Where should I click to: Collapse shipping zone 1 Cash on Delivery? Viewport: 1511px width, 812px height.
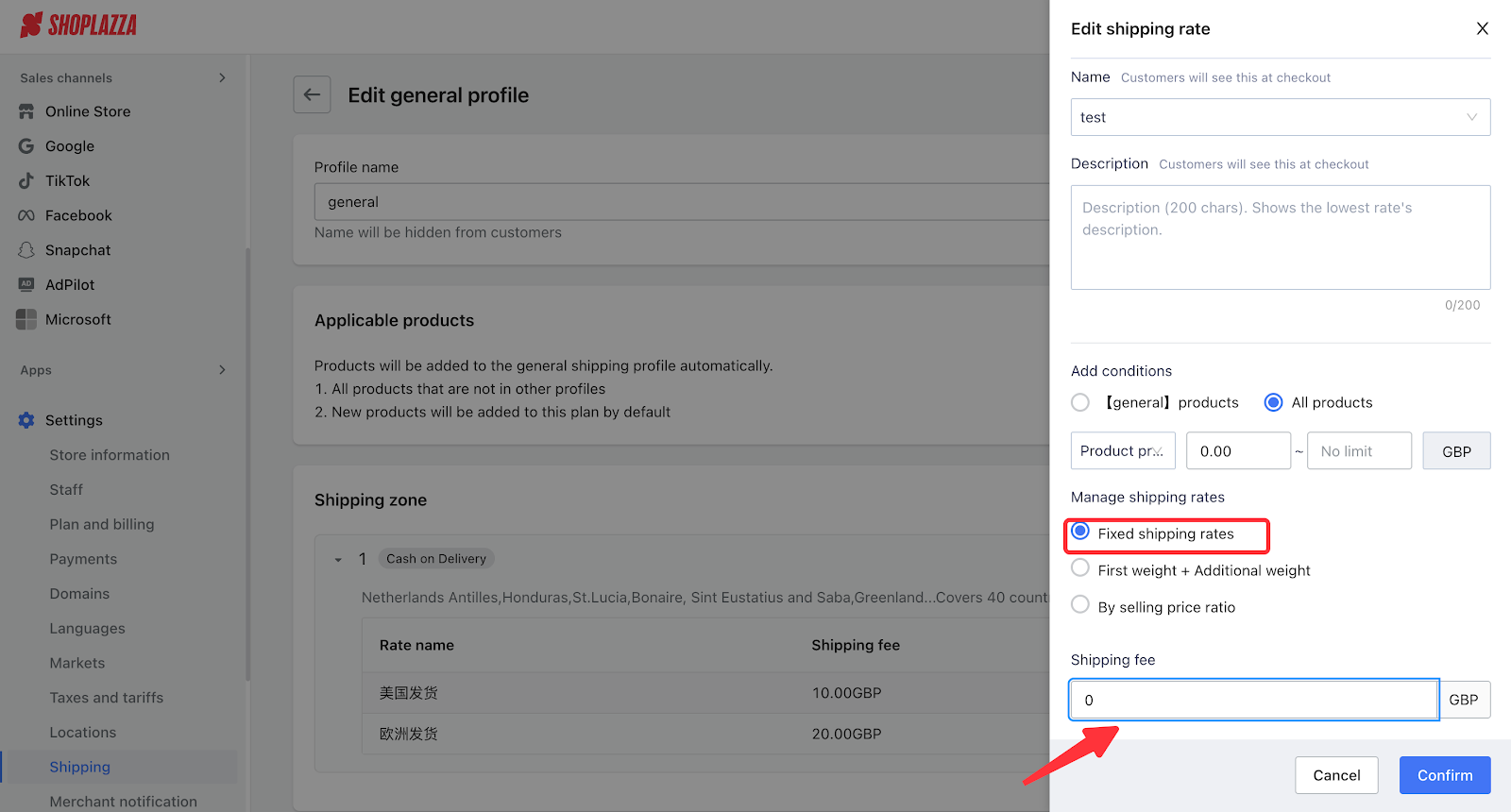(338, 560)
